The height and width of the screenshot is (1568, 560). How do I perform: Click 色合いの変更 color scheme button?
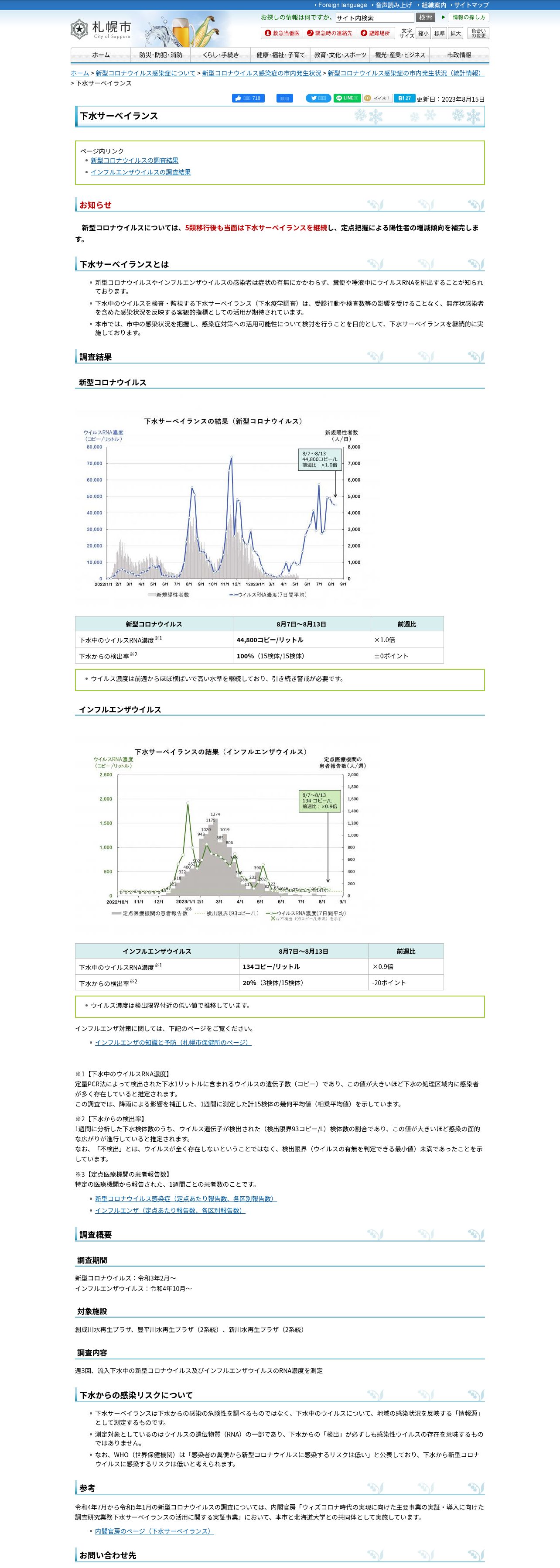click(x=478, y=33)
